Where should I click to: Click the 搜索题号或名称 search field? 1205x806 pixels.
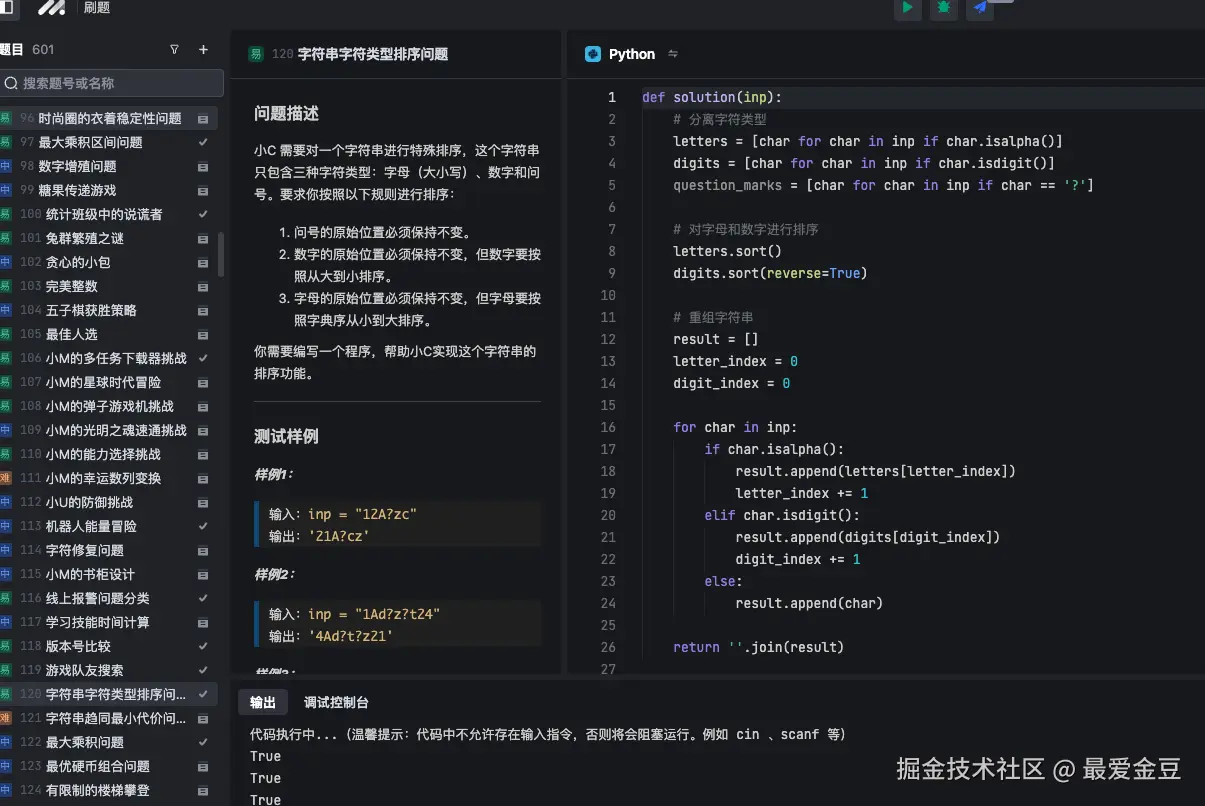tap(110, 83)
